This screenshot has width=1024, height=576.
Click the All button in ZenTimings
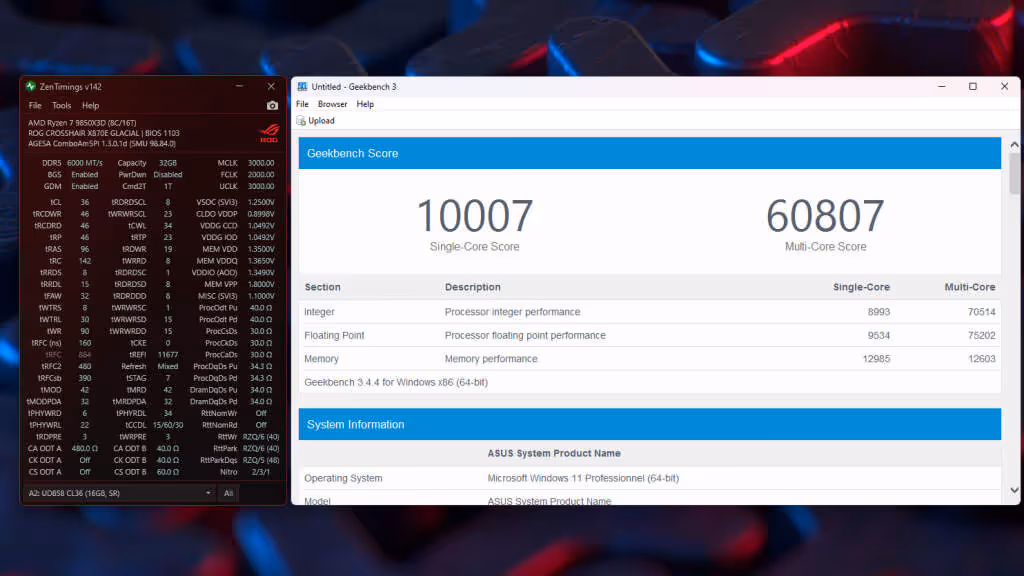pos(229,493)
